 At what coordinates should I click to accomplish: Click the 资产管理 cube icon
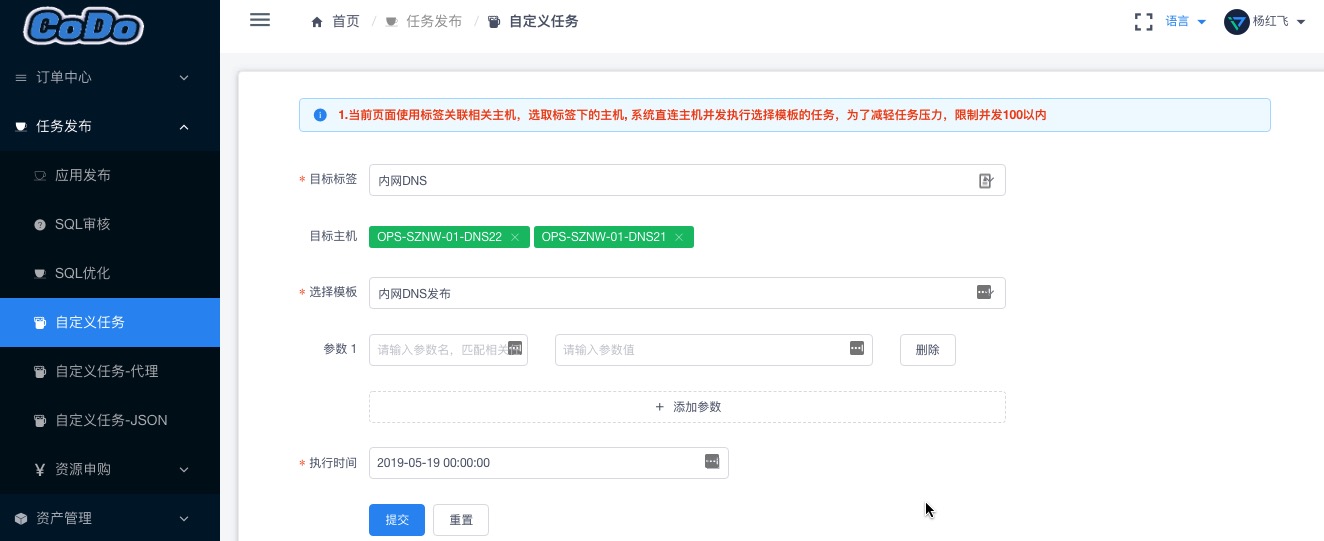(x=21, y=518)
